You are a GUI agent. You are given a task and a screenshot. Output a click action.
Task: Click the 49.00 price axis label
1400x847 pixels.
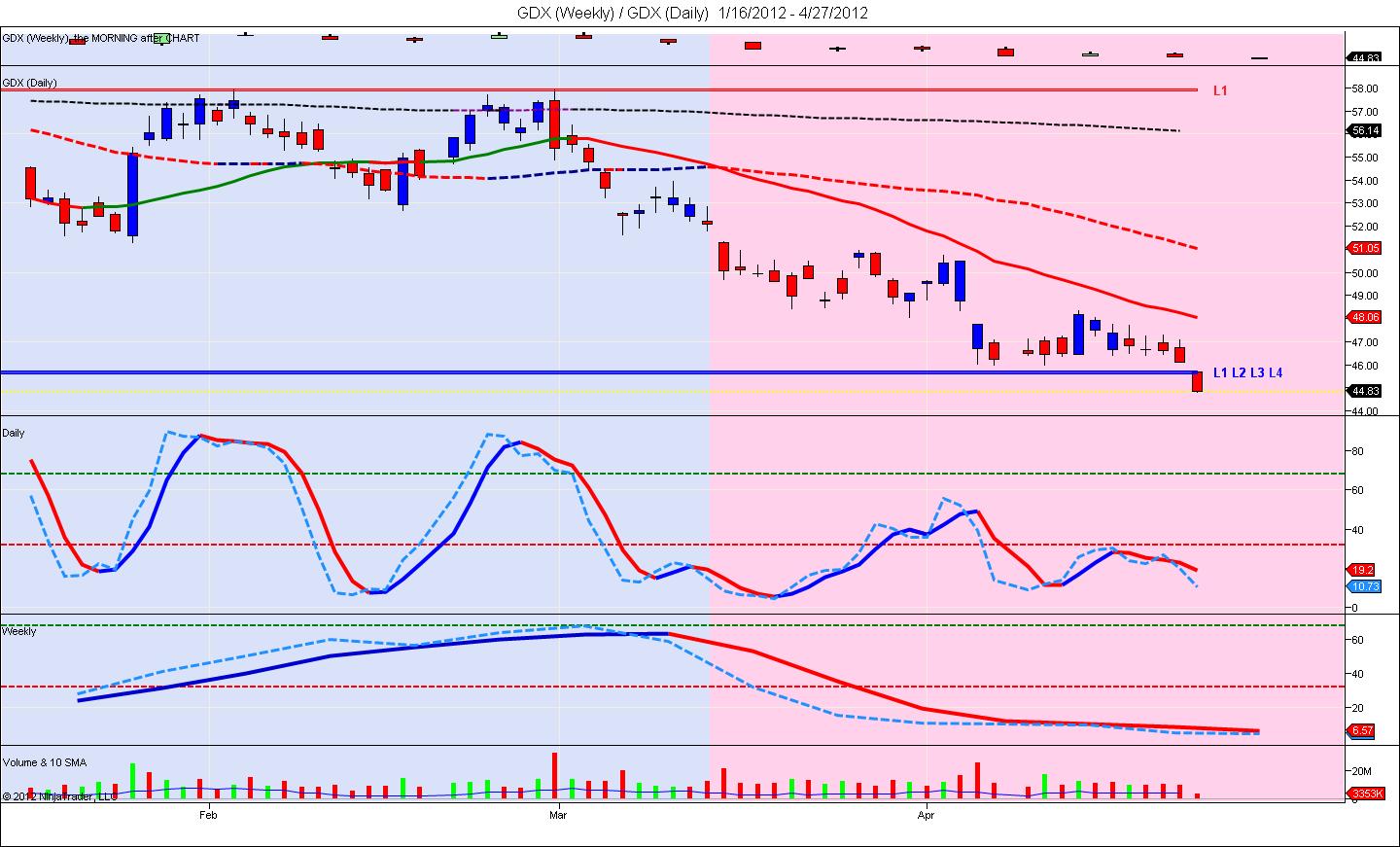click(1366, 296)
